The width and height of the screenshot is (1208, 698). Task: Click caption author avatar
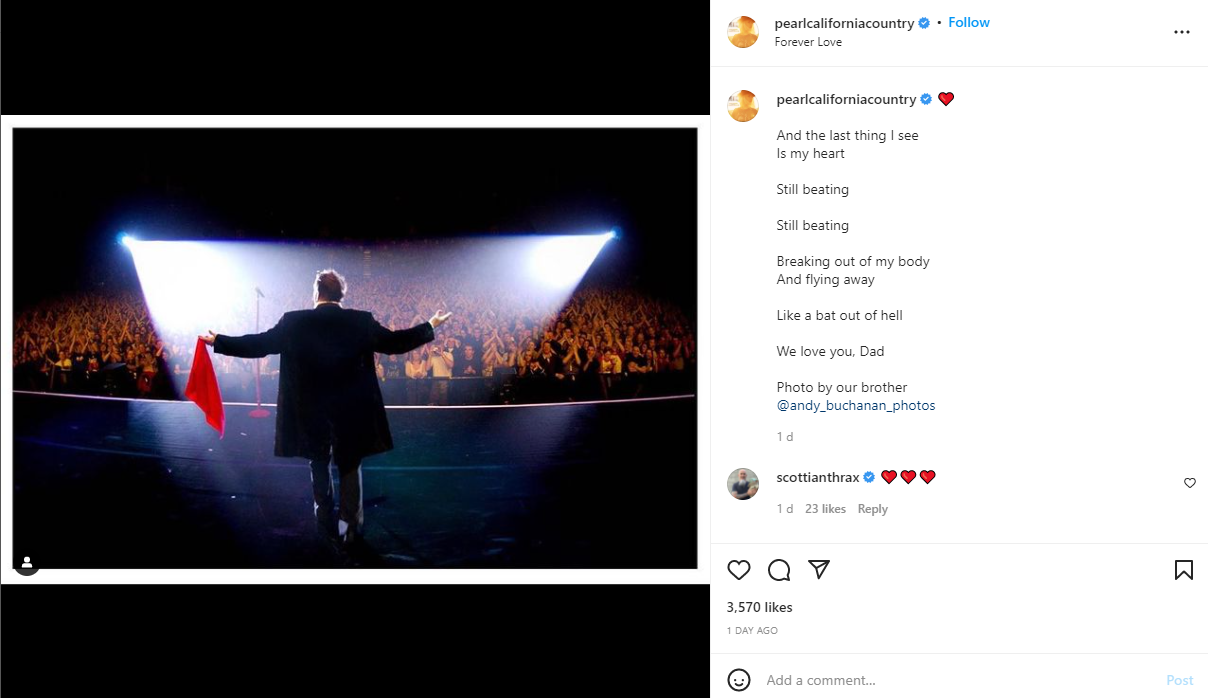[x=743, y=106]
